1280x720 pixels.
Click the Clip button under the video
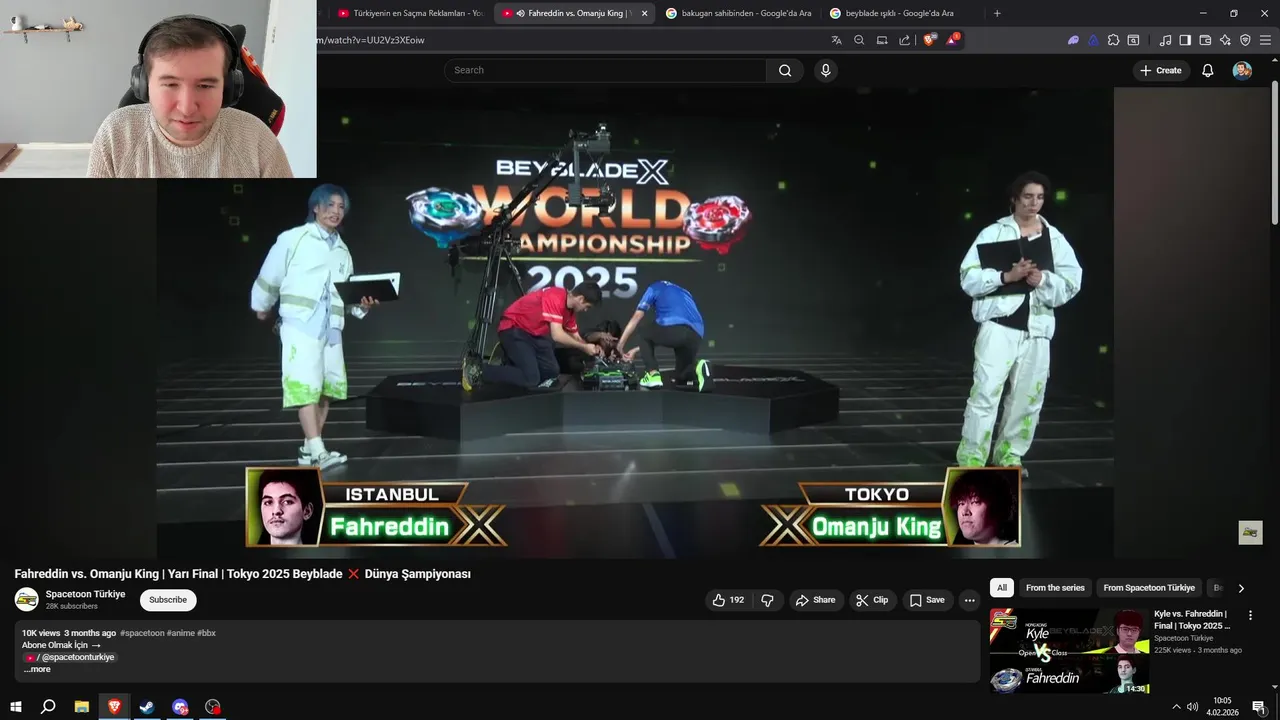tap(872, 600)
